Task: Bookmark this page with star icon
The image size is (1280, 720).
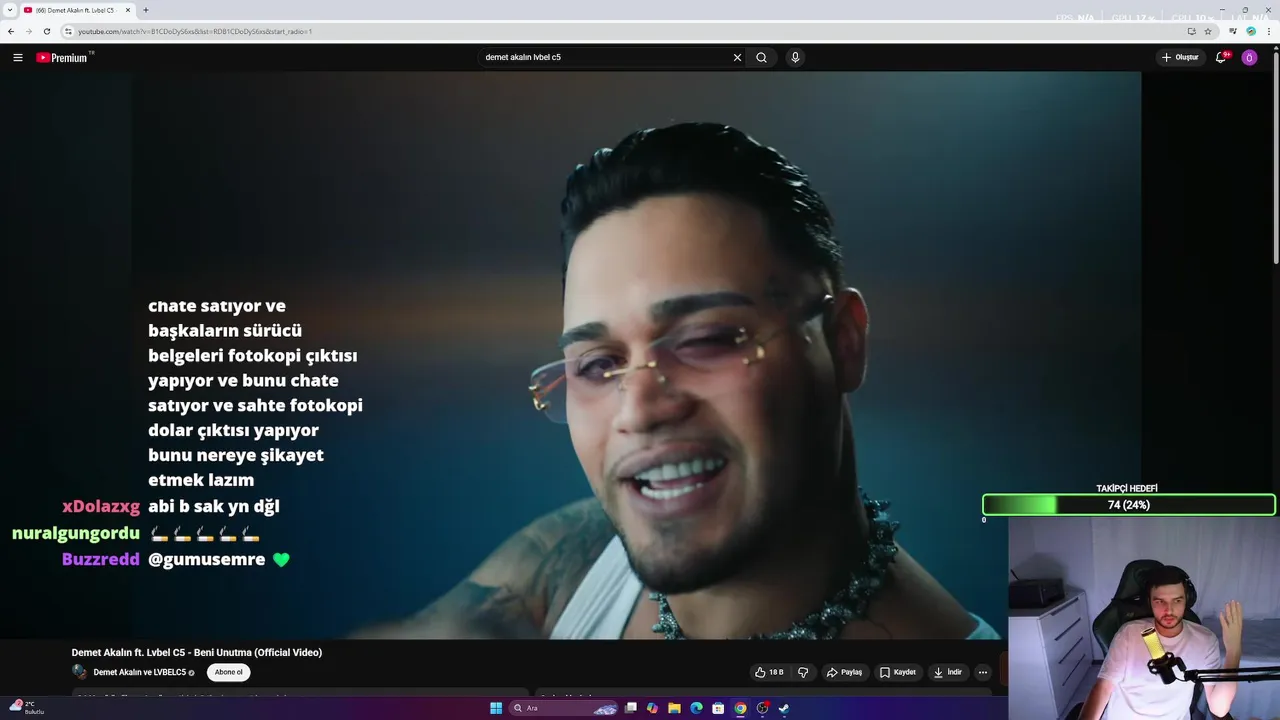Action: pyautogui.click(x=1208, y=31)
